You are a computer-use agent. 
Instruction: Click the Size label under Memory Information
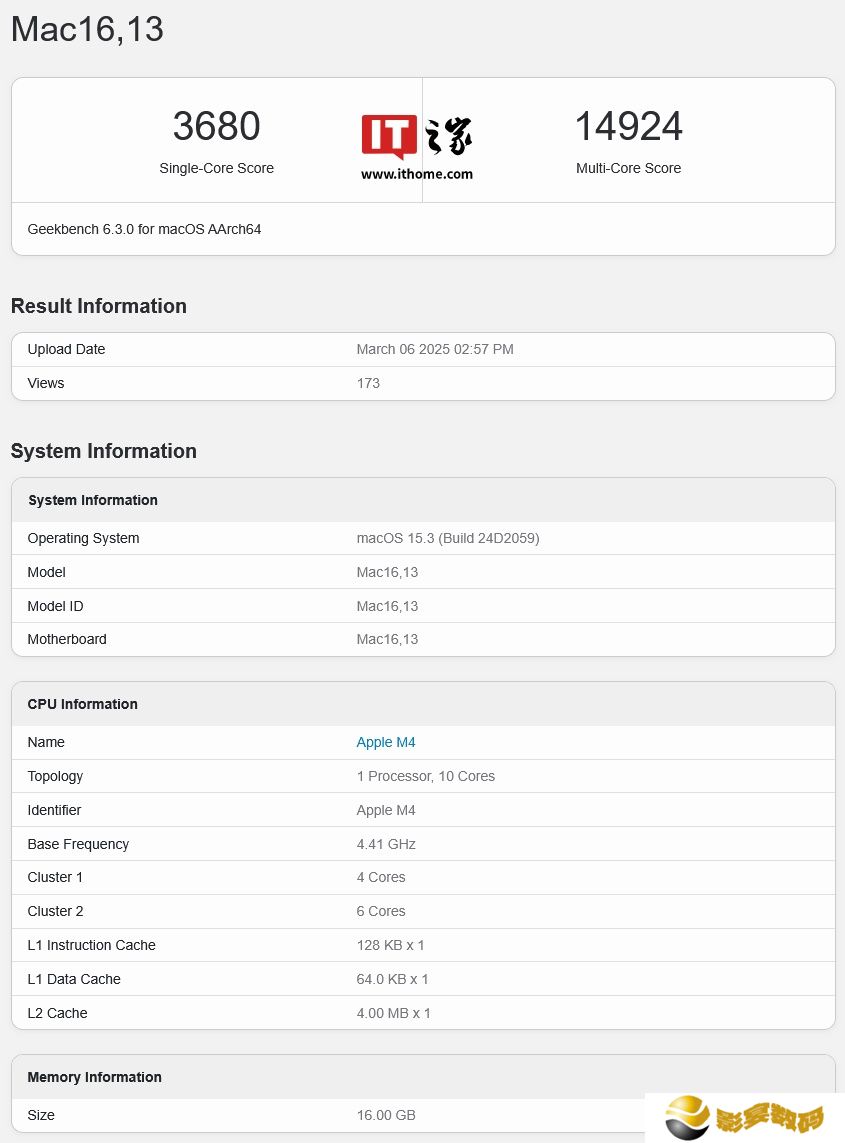[x=41, y=1115]
